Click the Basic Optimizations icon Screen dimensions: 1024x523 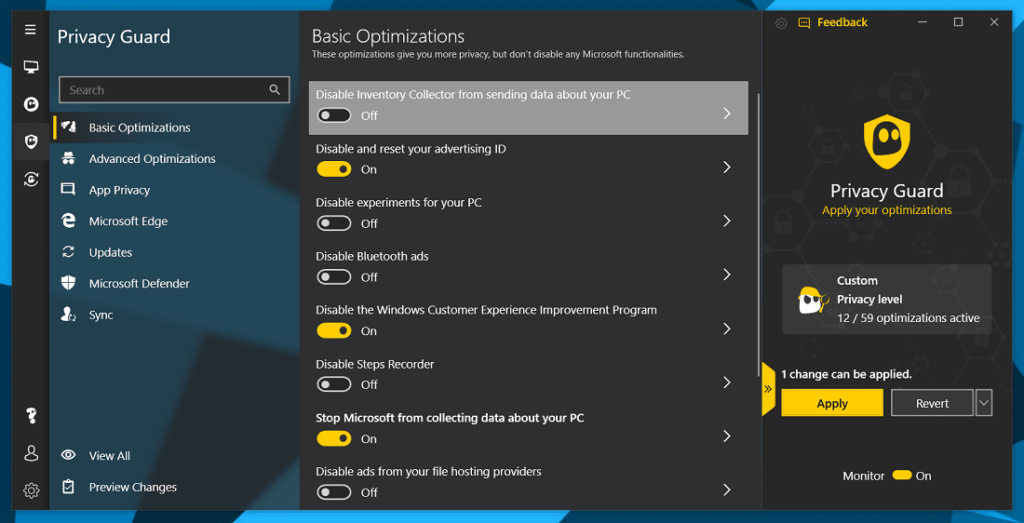coord(68,127)
